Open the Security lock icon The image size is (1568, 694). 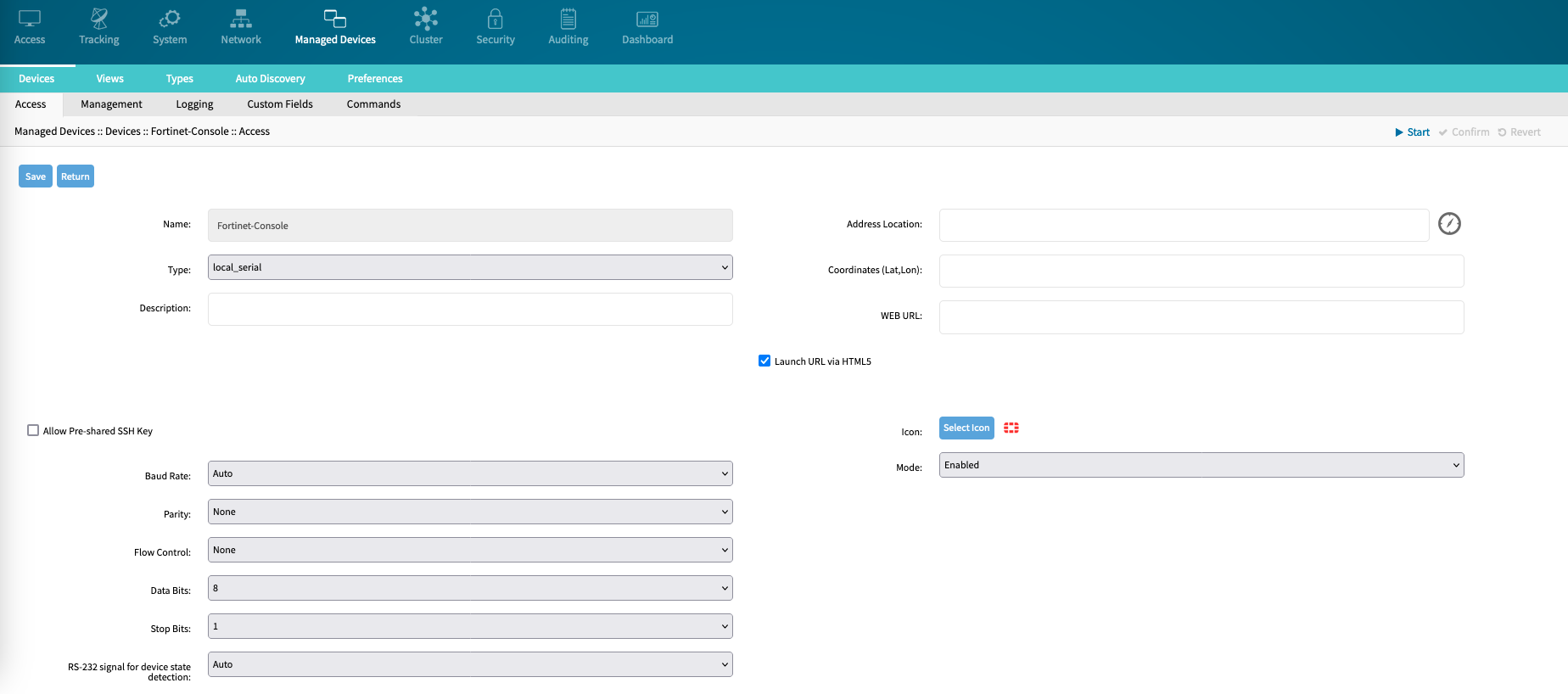(x=496, y=19)
